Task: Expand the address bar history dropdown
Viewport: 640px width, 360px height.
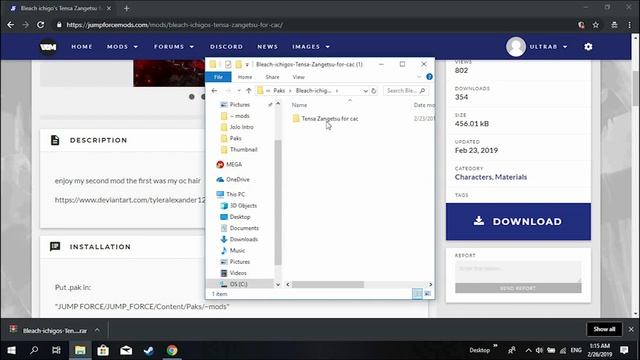Action: [x=365, y=91]
